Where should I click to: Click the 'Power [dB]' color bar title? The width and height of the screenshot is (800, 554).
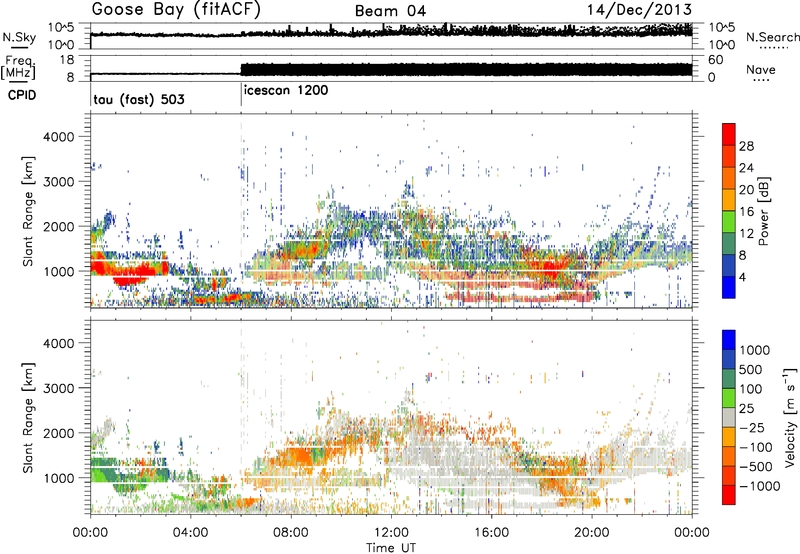pos(763,211)
